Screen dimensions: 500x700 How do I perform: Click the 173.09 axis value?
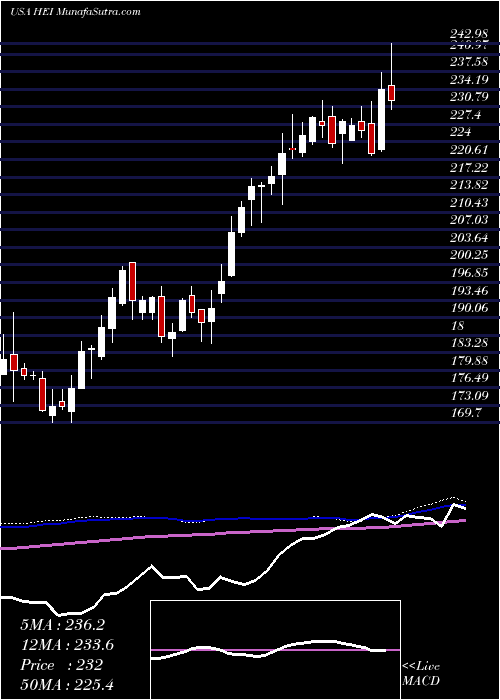(x=470, y=396)
